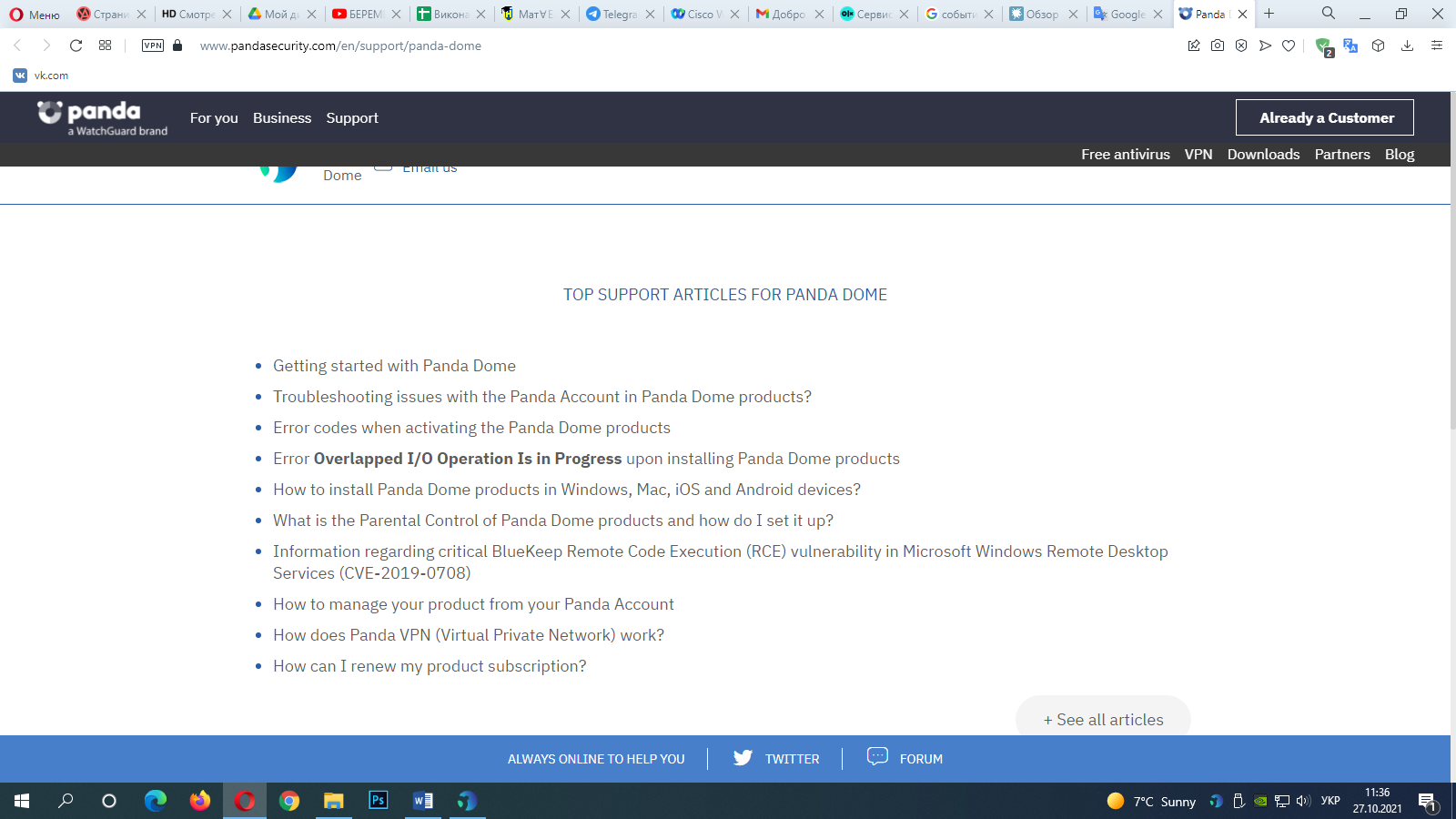The image size is (1456, 819).
Task: Open the notification center icon
Action: (x=1427, y=801)
